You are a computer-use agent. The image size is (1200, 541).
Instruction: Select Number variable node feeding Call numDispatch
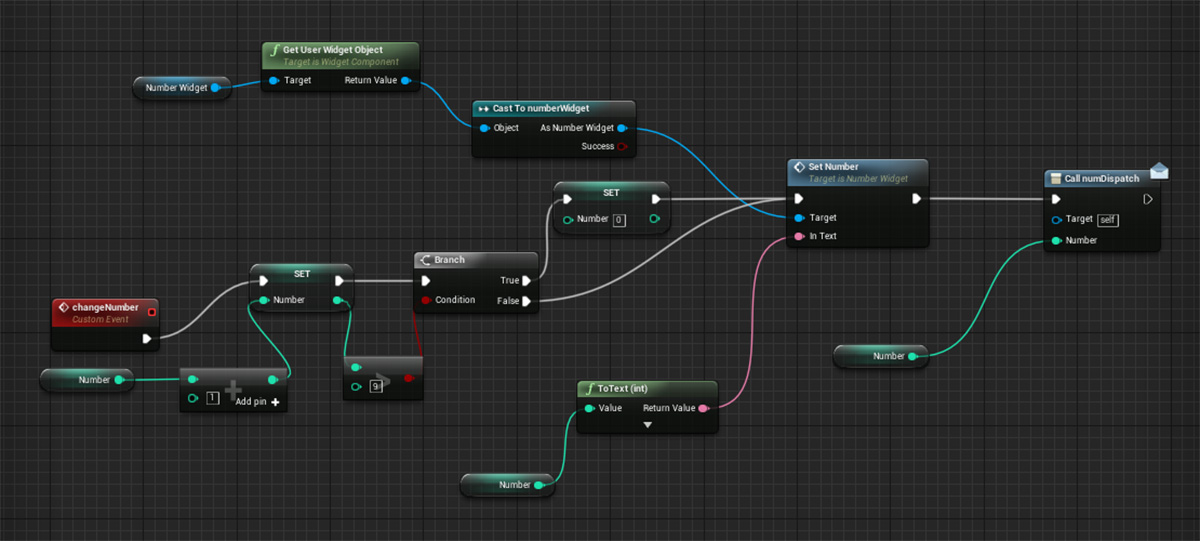point(882,356)
